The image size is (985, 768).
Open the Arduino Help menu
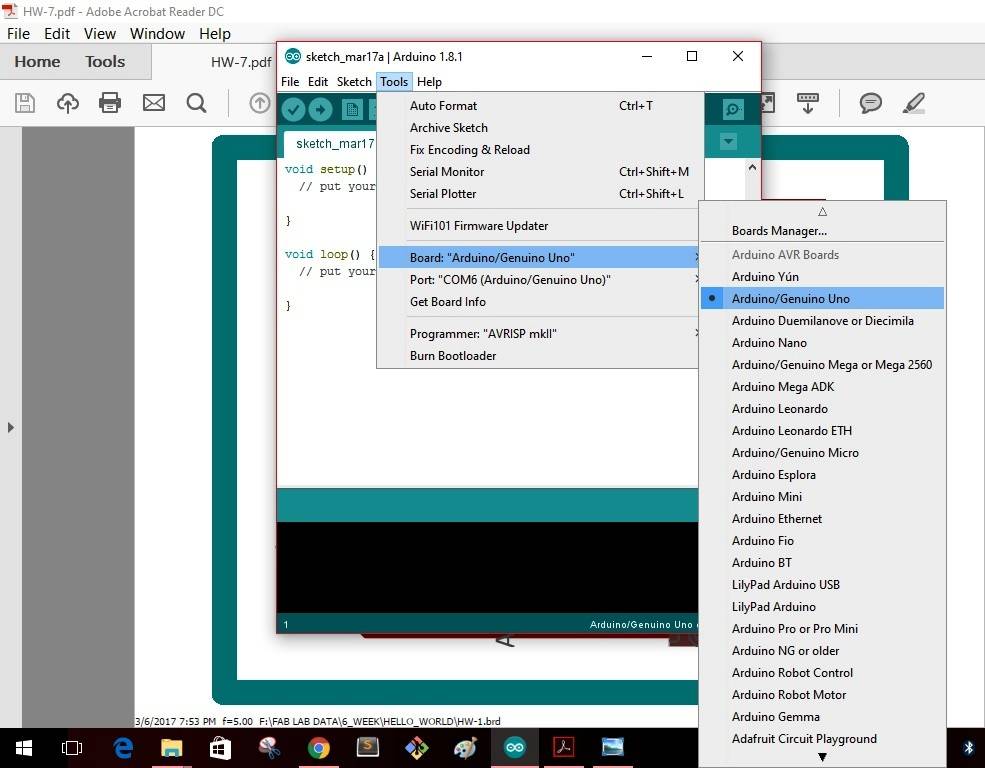[x=429, y=82]
